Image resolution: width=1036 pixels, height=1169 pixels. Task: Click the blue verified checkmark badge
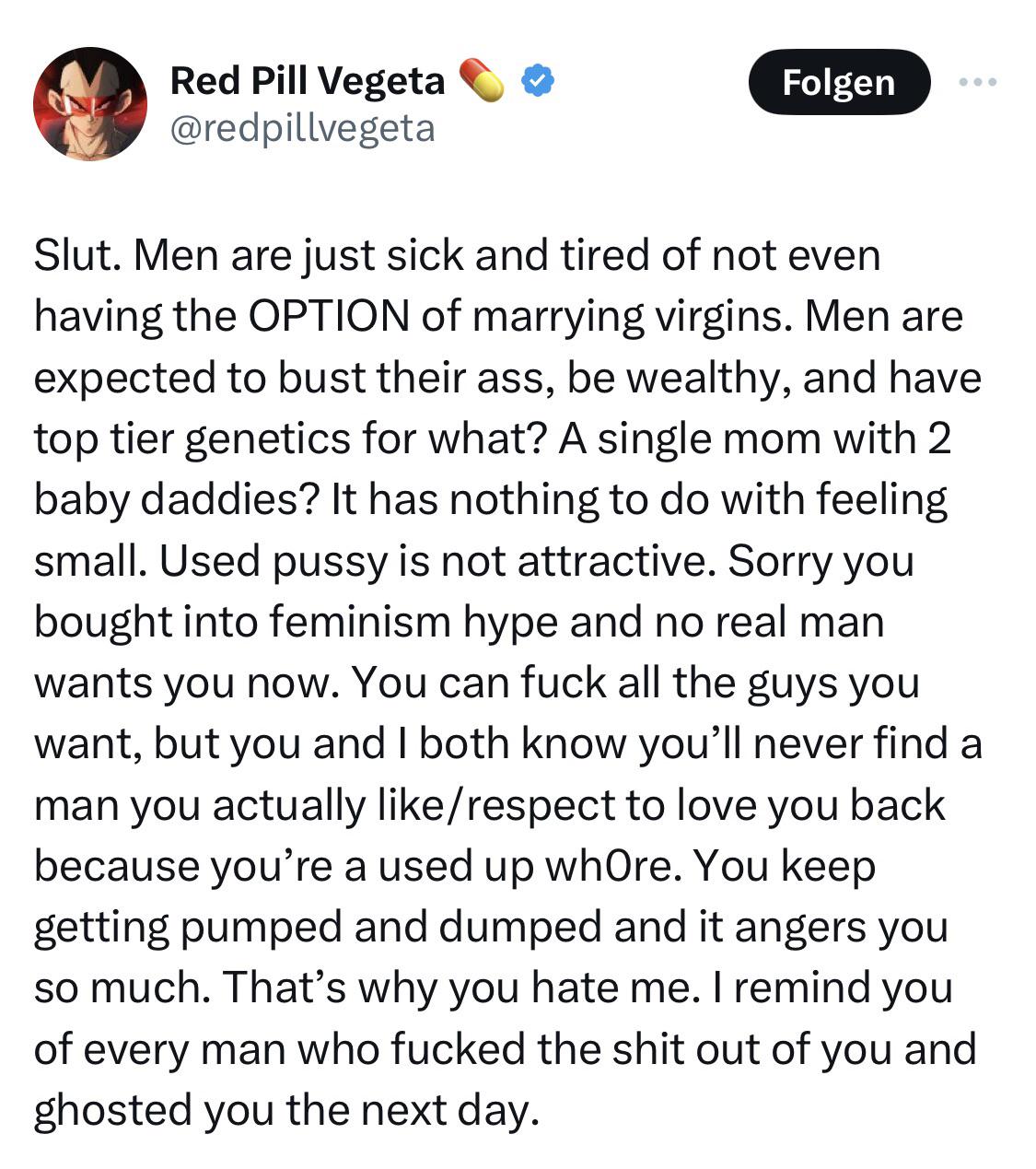coord(537,82)
